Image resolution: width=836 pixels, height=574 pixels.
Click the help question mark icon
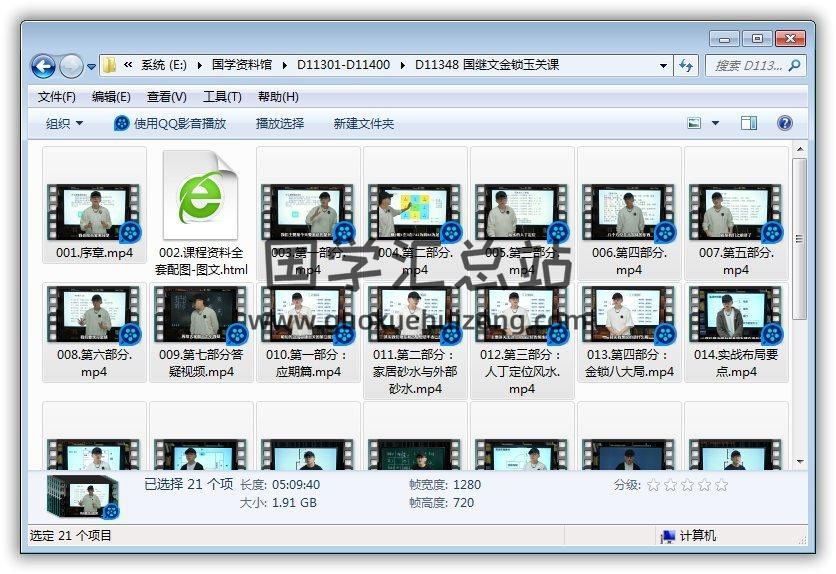pos(785,123)
